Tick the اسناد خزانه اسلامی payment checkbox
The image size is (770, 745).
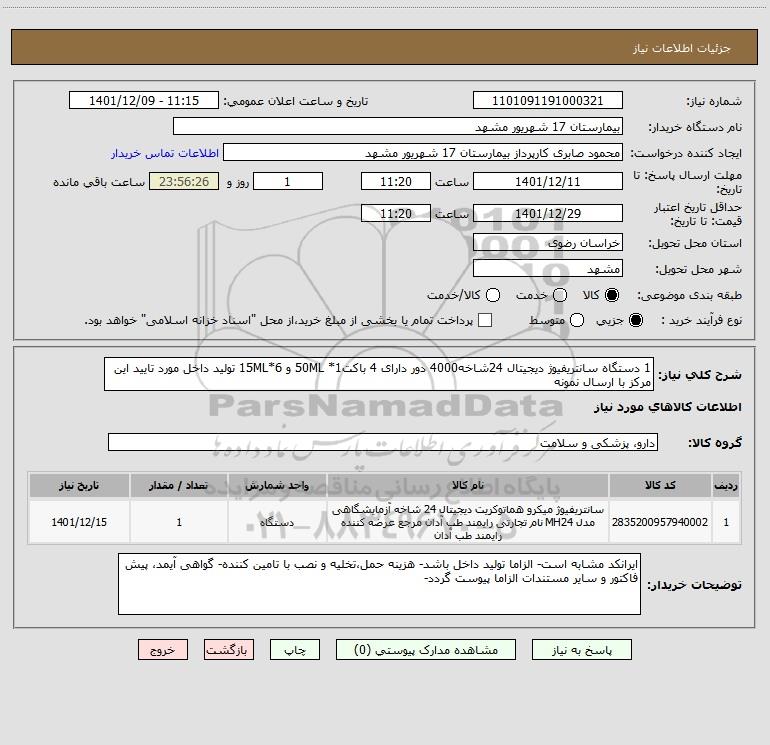coord(485,320)
